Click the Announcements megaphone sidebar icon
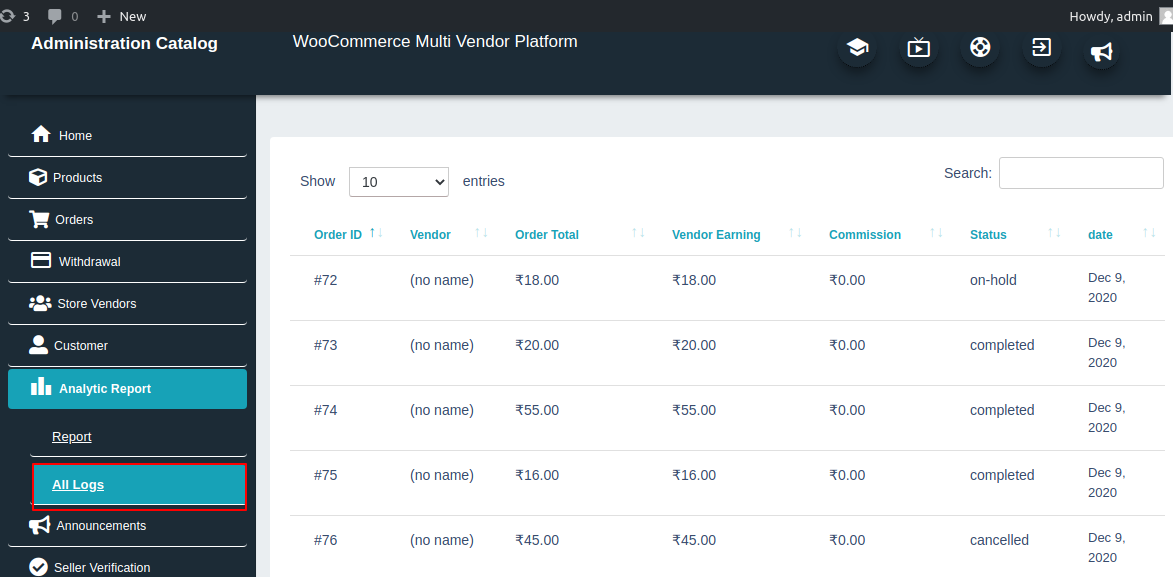 (x=40, y=525)
